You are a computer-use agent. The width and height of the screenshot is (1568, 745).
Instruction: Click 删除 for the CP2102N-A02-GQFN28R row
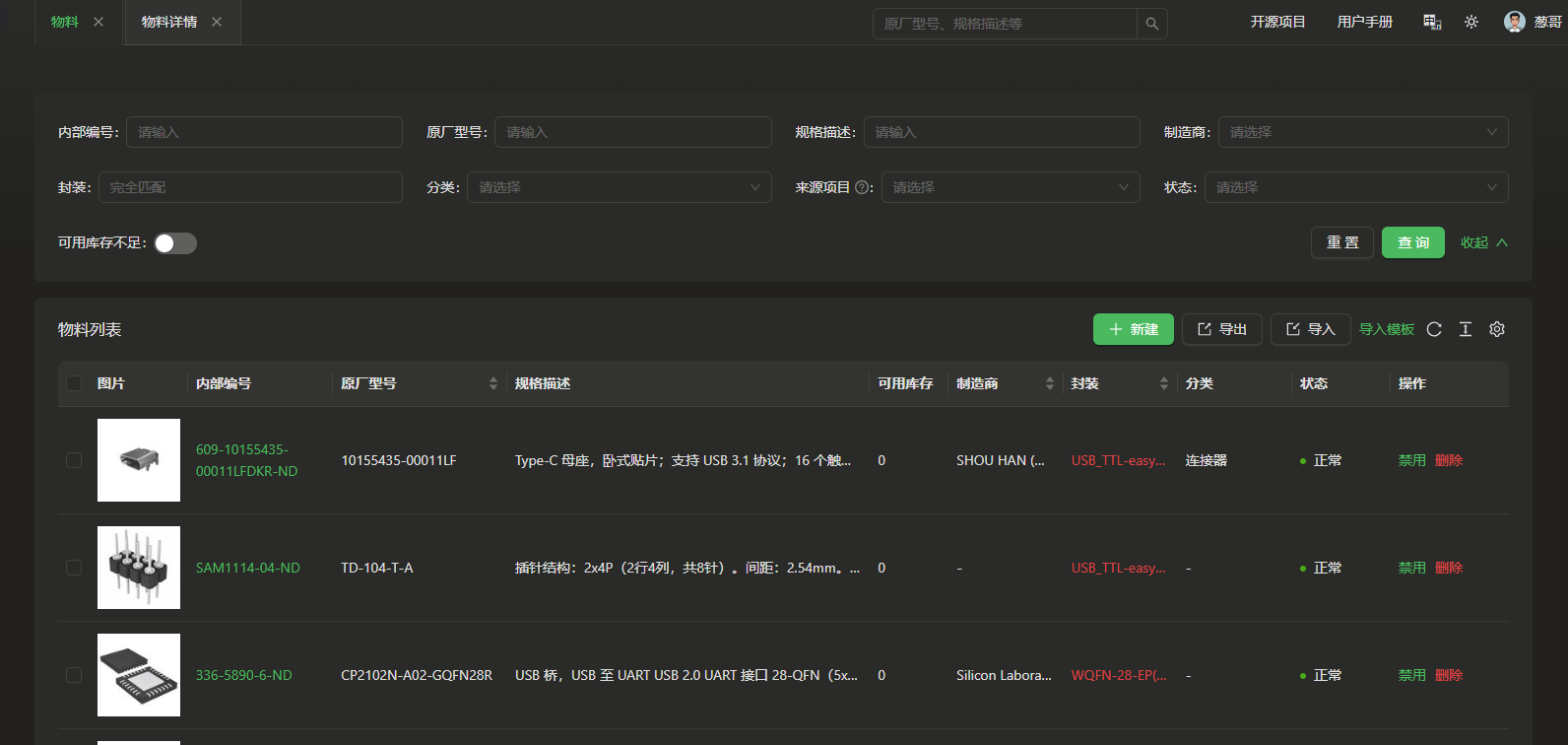tap(1449, 675)
